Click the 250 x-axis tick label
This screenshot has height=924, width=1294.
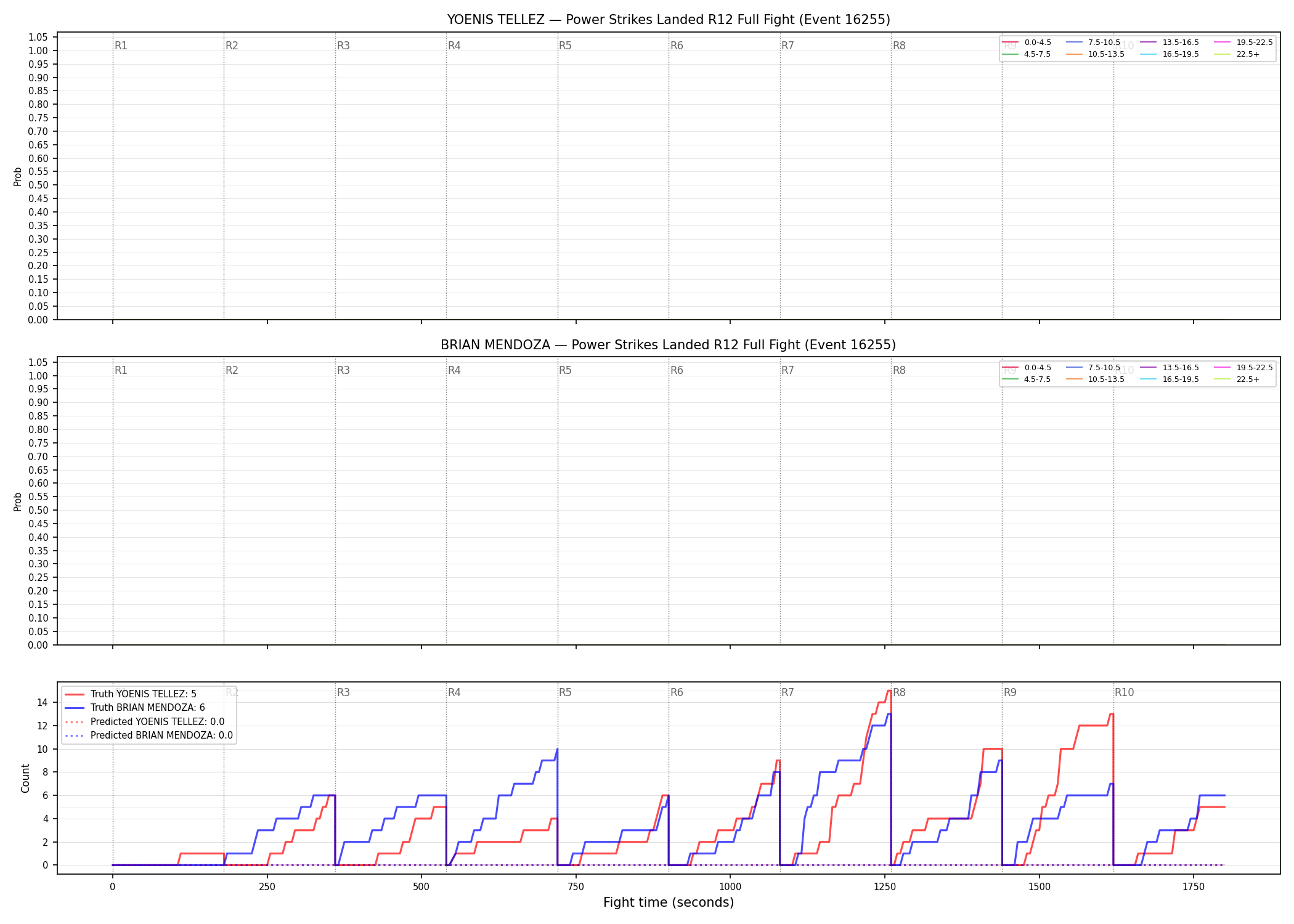point(267,887)
